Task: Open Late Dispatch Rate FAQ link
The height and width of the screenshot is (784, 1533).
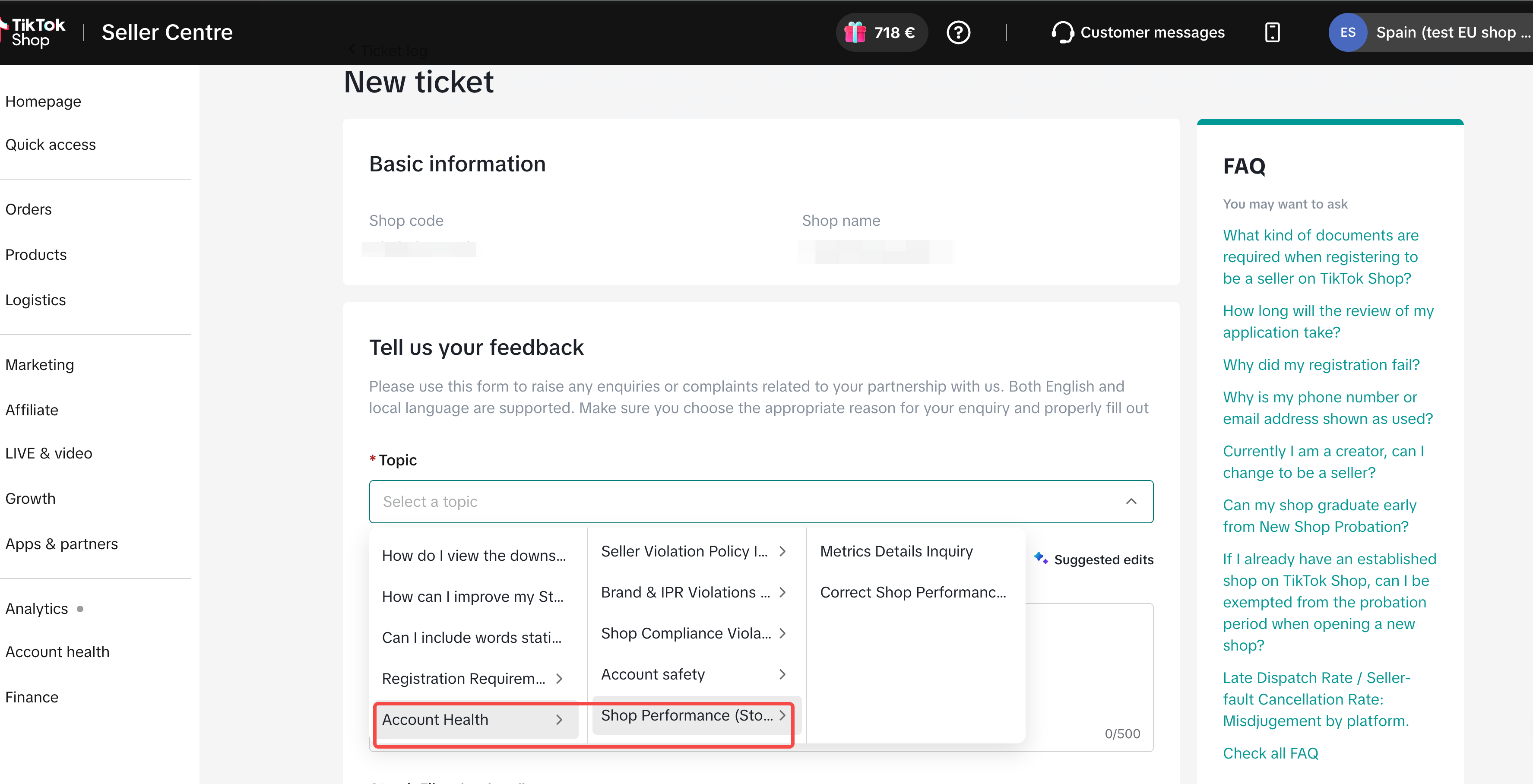Action: click(1316, 699)
